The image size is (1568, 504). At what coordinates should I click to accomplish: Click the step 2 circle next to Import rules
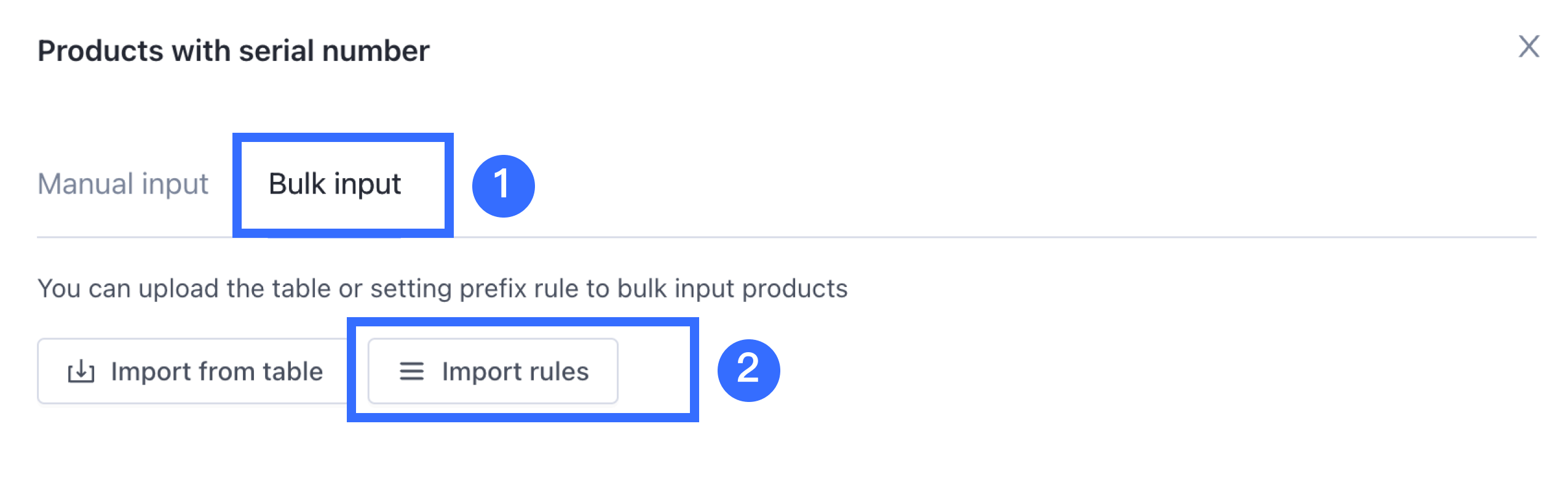[x=748, y=370]
